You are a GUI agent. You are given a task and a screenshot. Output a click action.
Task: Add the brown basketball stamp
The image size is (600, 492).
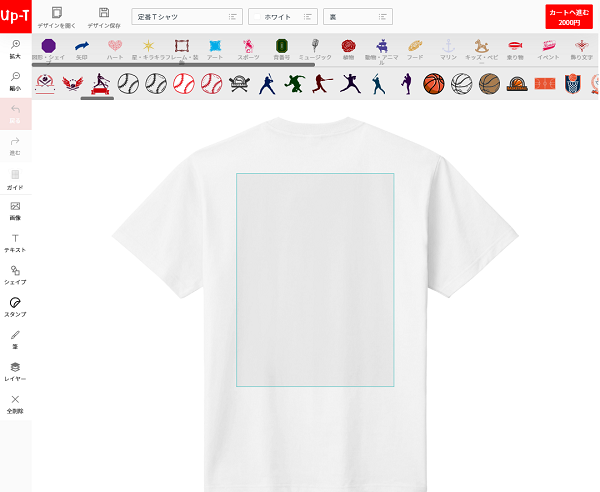tap(489, 84)
